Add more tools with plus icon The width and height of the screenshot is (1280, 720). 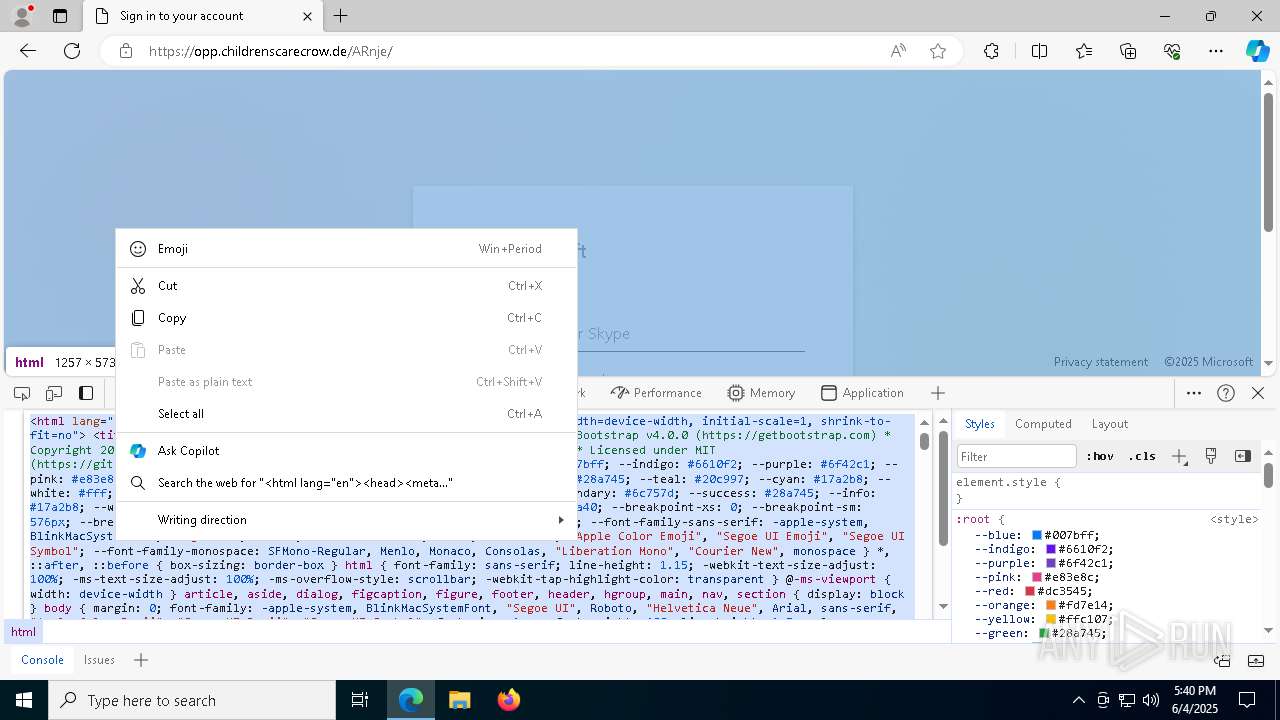click(x=938, y=393)
